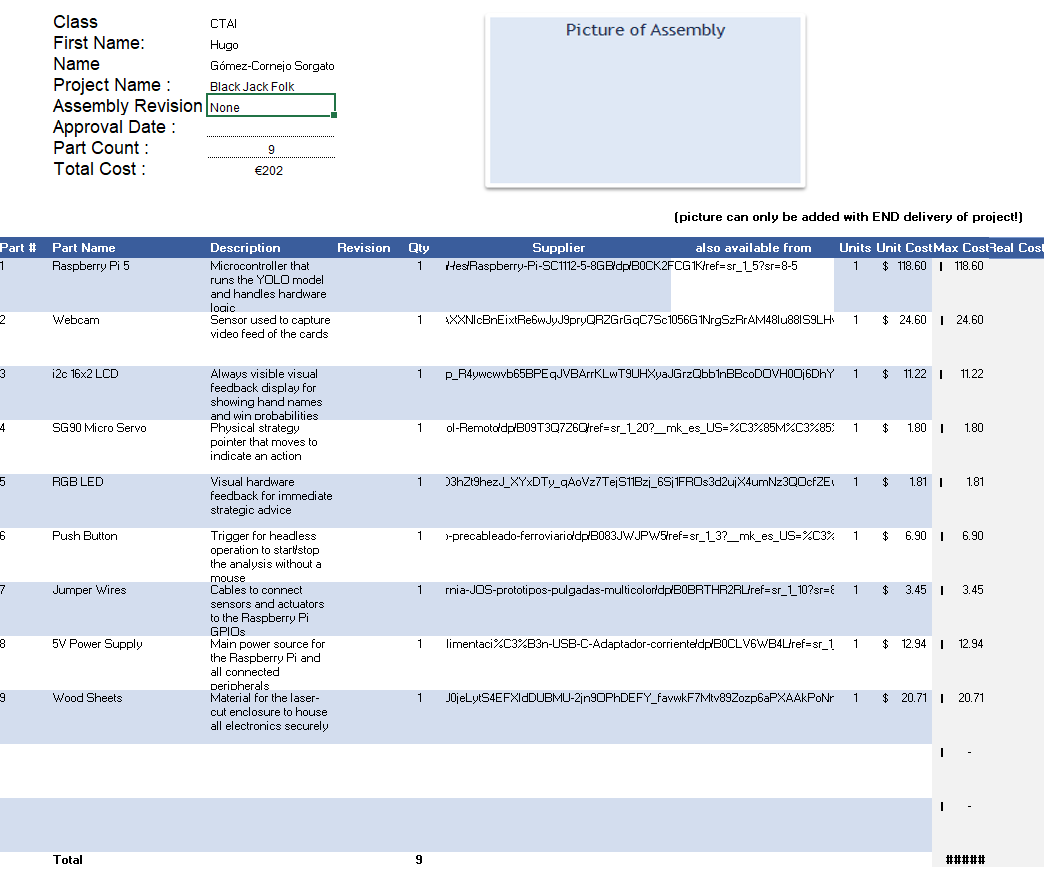The height and width of the screenshot is (873, 1059).
Task: Click the 'also available from' header
Action: coord(754,248)
